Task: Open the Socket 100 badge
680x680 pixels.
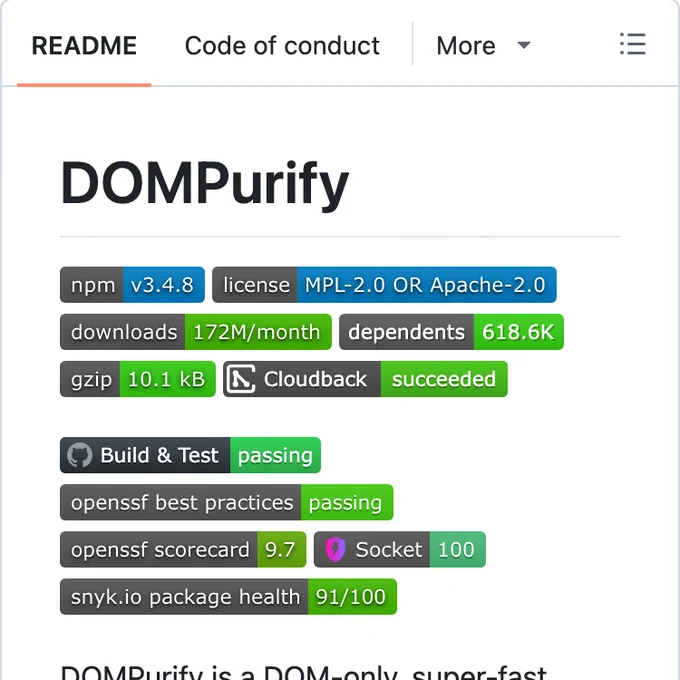Action: tap(400, 549)
